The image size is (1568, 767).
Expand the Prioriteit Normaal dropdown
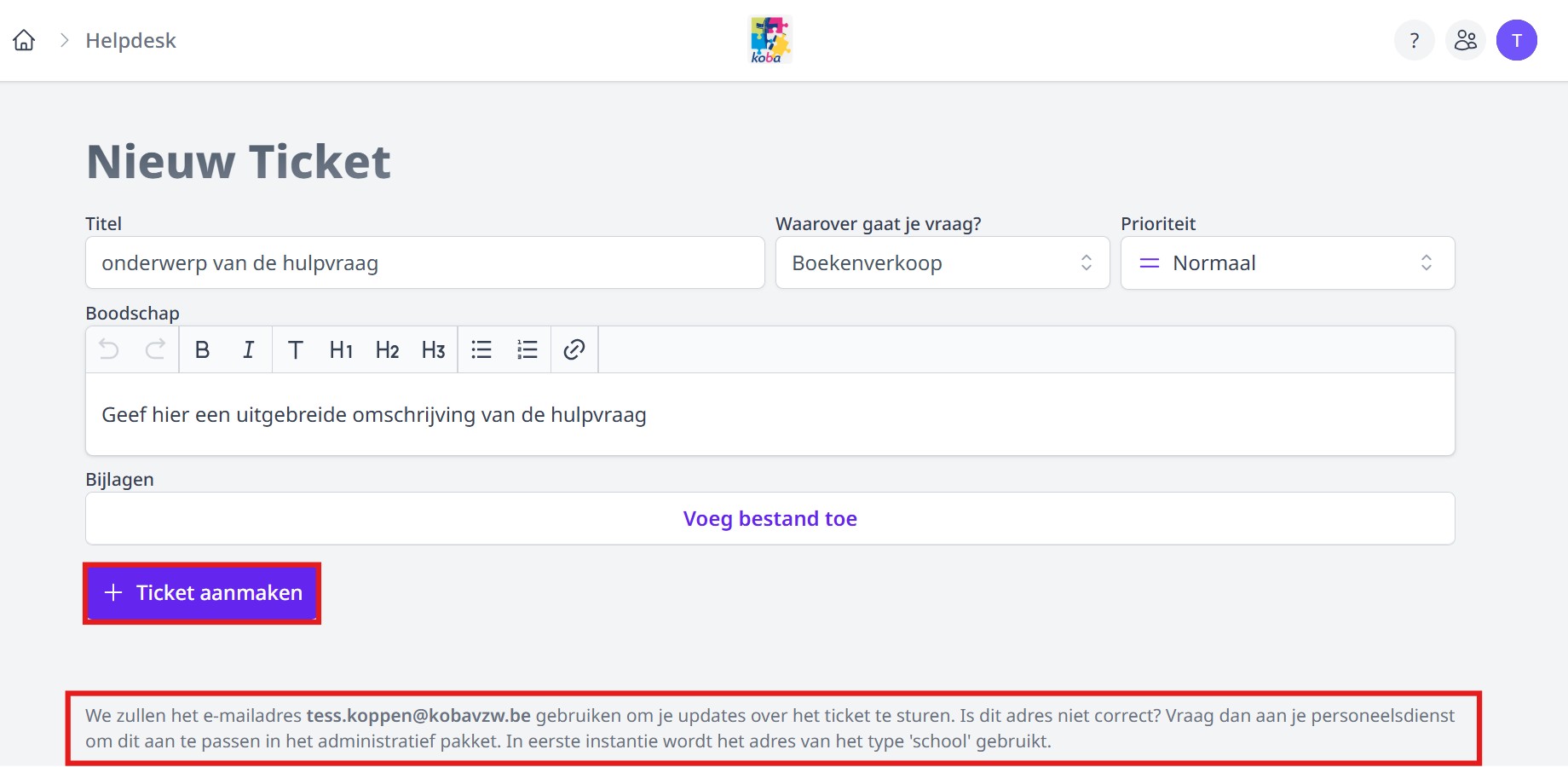pyautogui.click(x=1287, y=262)
